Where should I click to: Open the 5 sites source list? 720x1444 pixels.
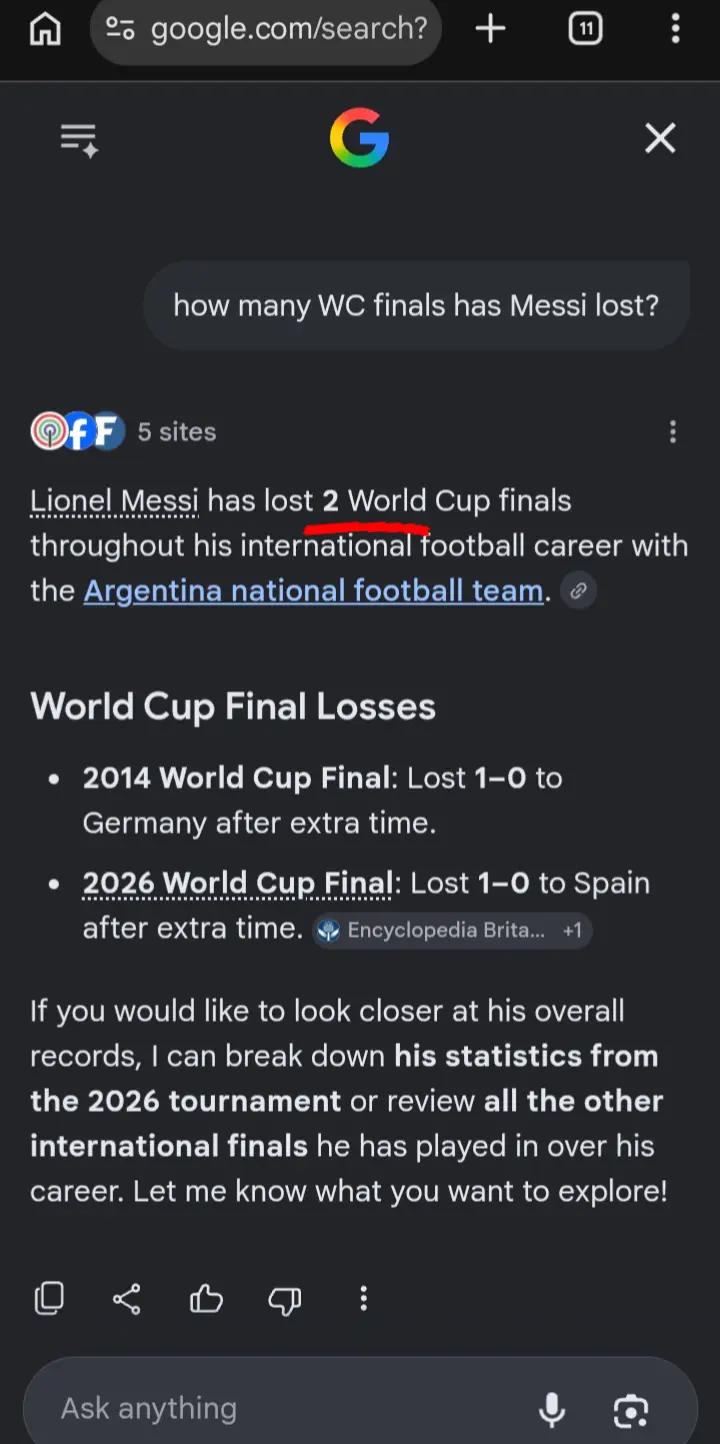(x=124, y=432)
